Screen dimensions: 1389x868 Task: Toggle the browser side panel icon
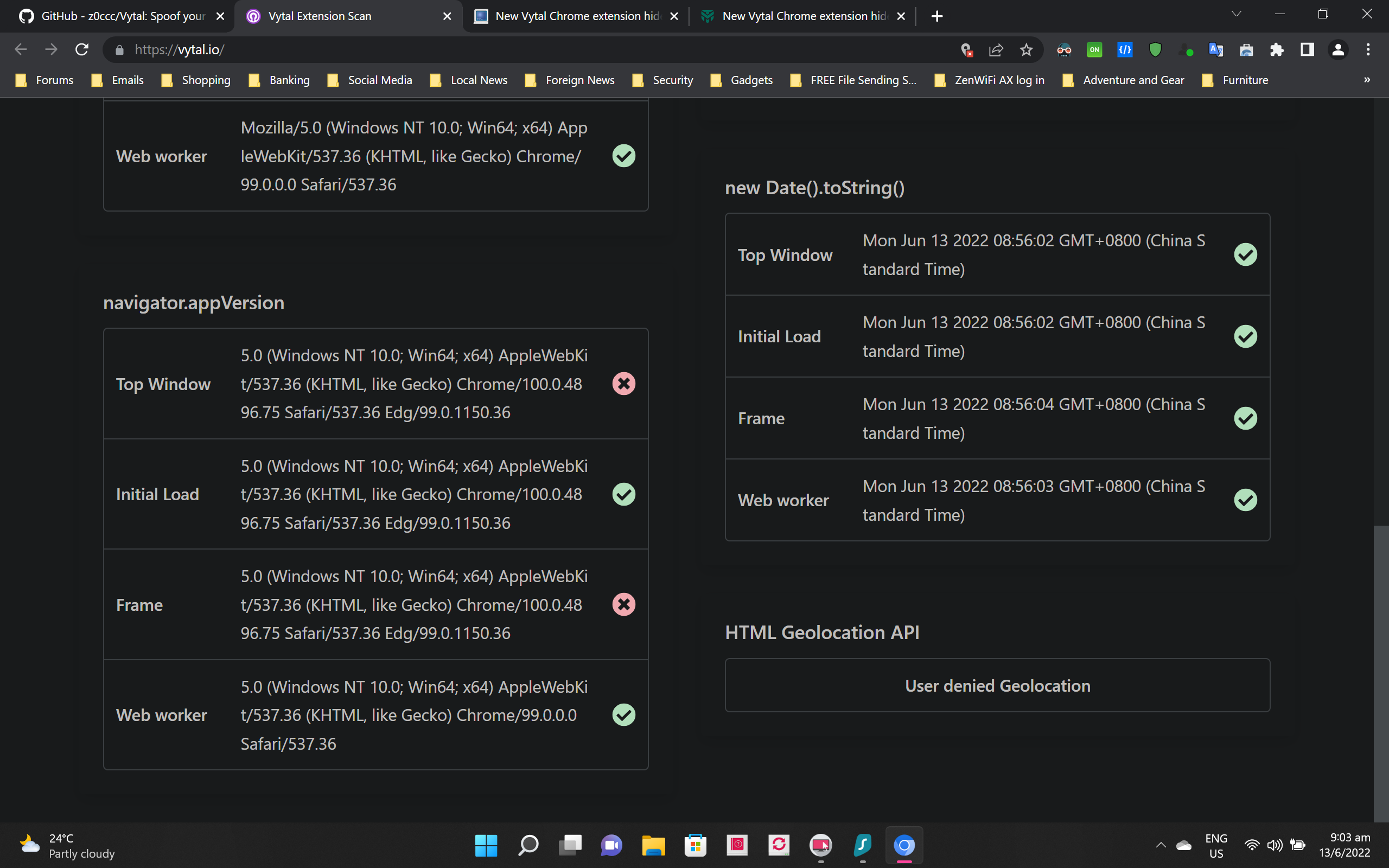1307,50
